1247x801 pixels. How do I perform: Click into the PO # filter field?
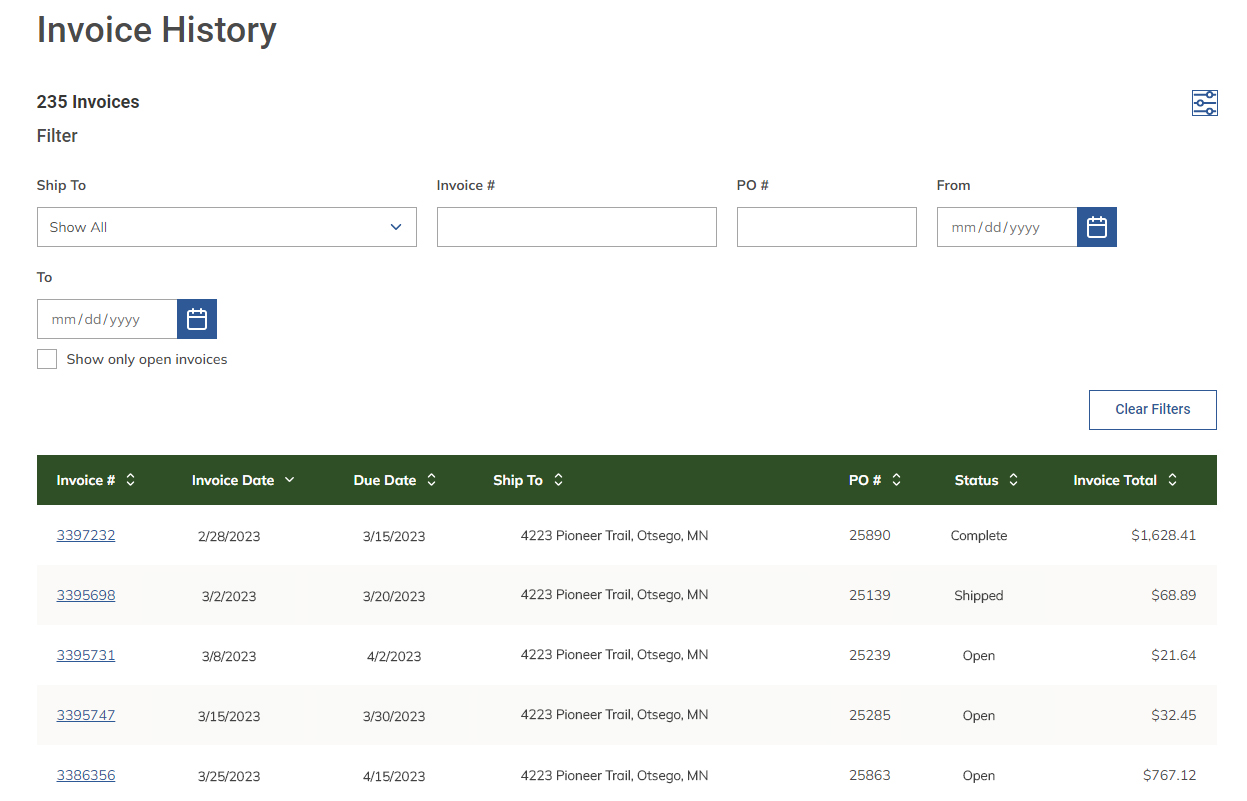tap(826, 227)
